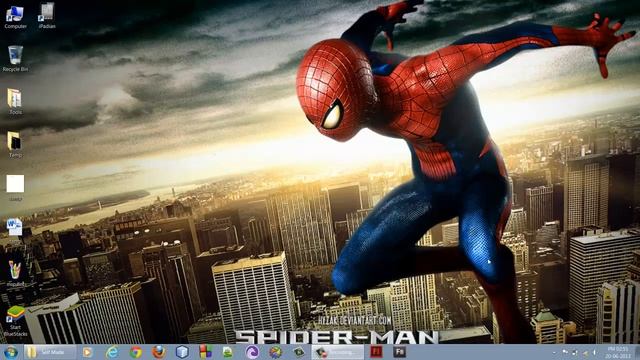Open the iPadian desktop shortcut
The height and width of the screenshot is (360, 640).
pos(47,16)
